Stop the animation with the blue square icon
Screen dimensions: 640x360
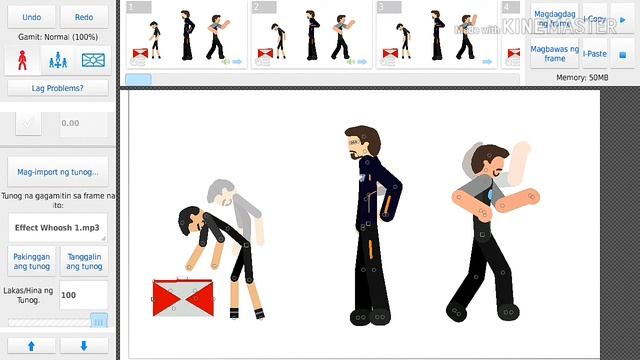(622, 54)
